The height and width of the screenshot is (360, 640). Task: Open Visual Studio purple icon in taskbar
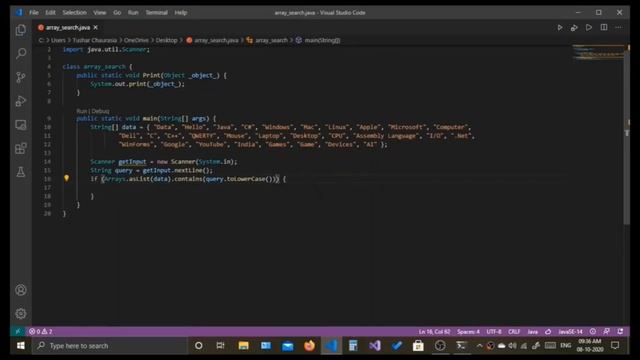click(x=375, y=346)
